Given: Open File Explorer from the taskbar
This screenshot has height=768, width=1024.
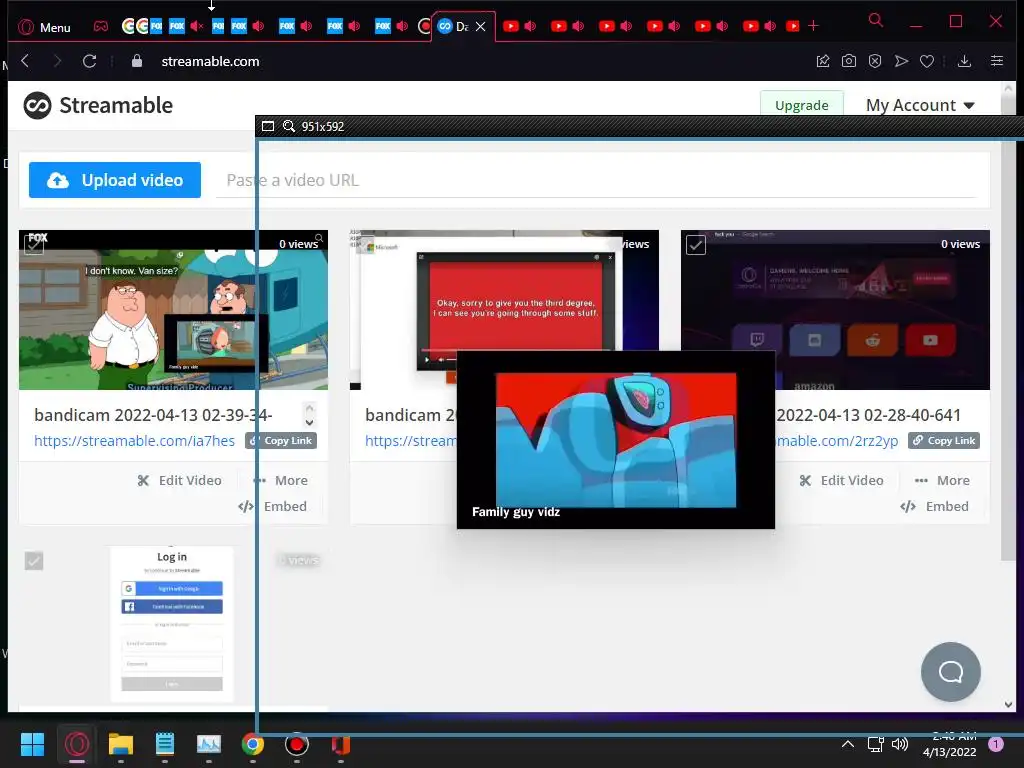Looking at the screenshot, I should tap(121, 744).
